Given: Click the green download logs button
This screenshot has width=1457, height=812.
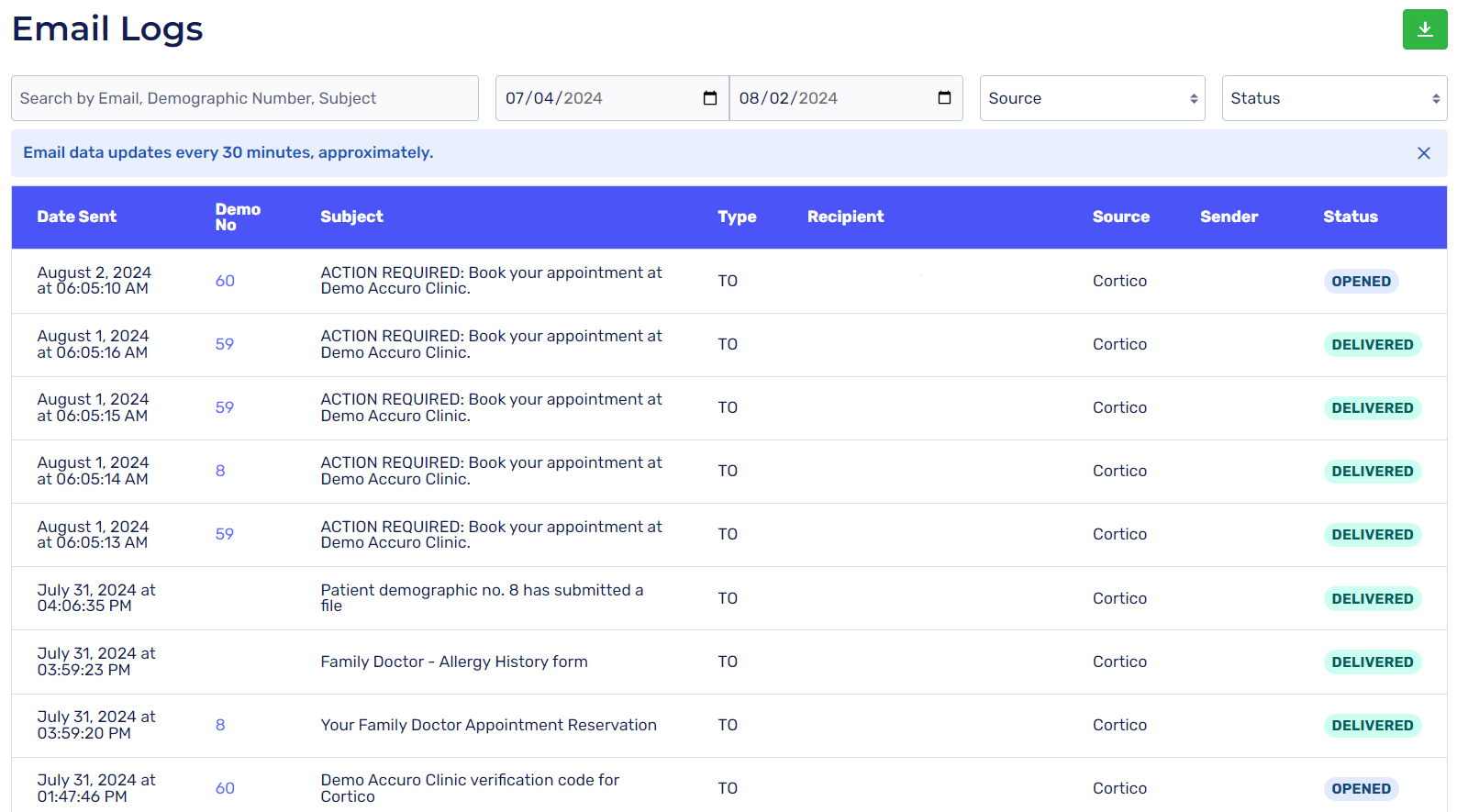Looking at the screenshot, I should pyautogui.click(x=1424, y=29).
